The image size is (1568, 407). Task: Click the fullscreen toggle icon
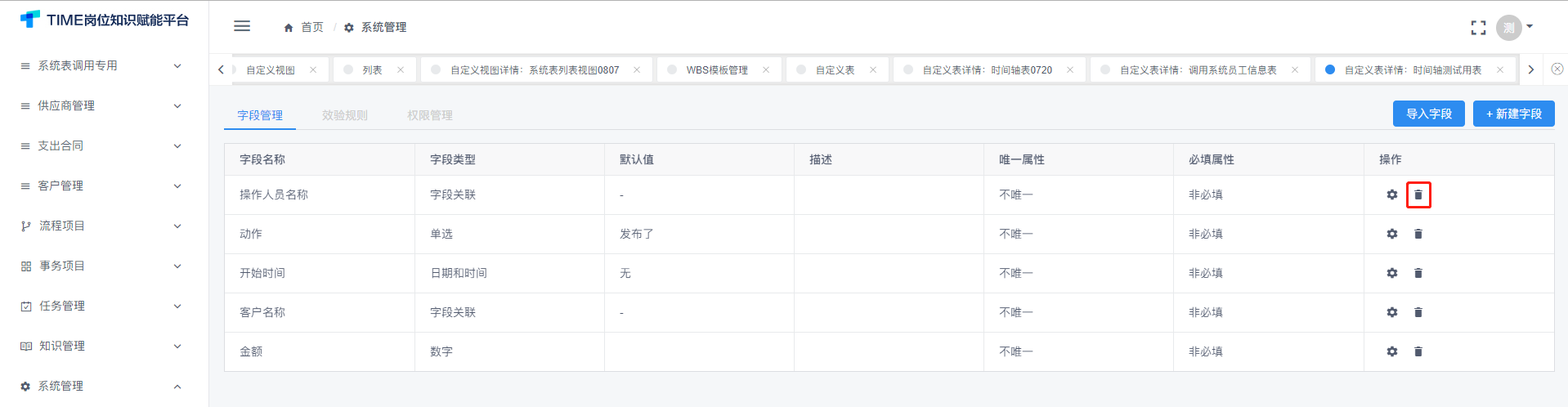[x=1478, y=28]
